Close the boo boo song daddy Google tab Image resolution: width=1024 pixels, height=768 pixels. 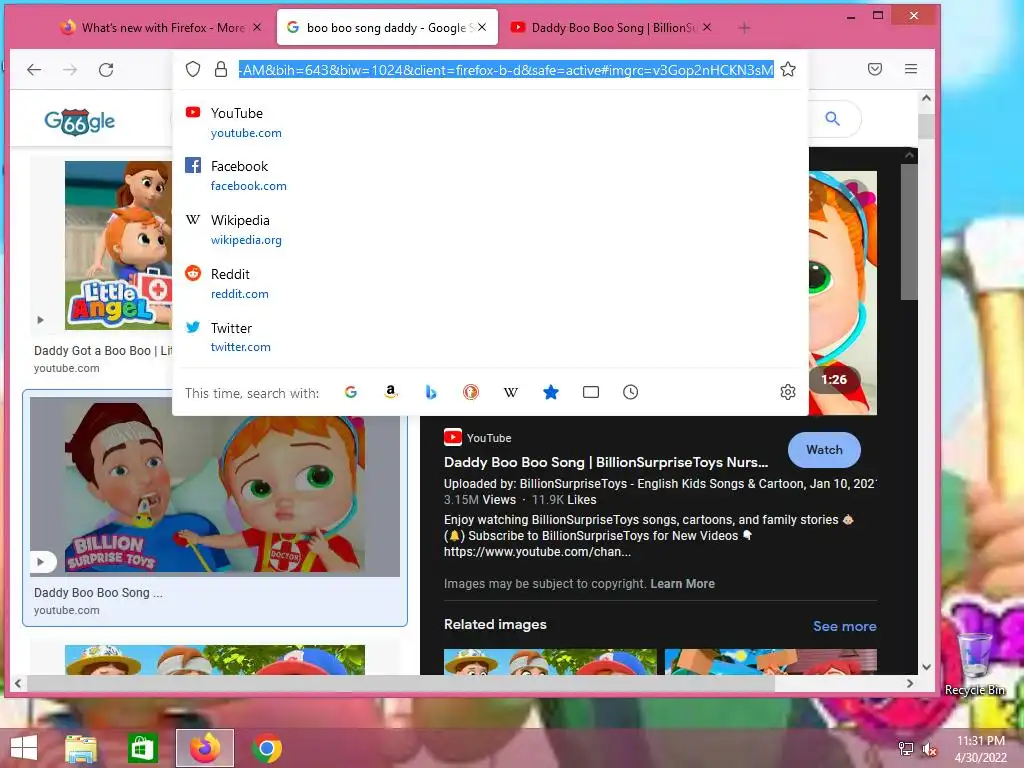(482, 27)
